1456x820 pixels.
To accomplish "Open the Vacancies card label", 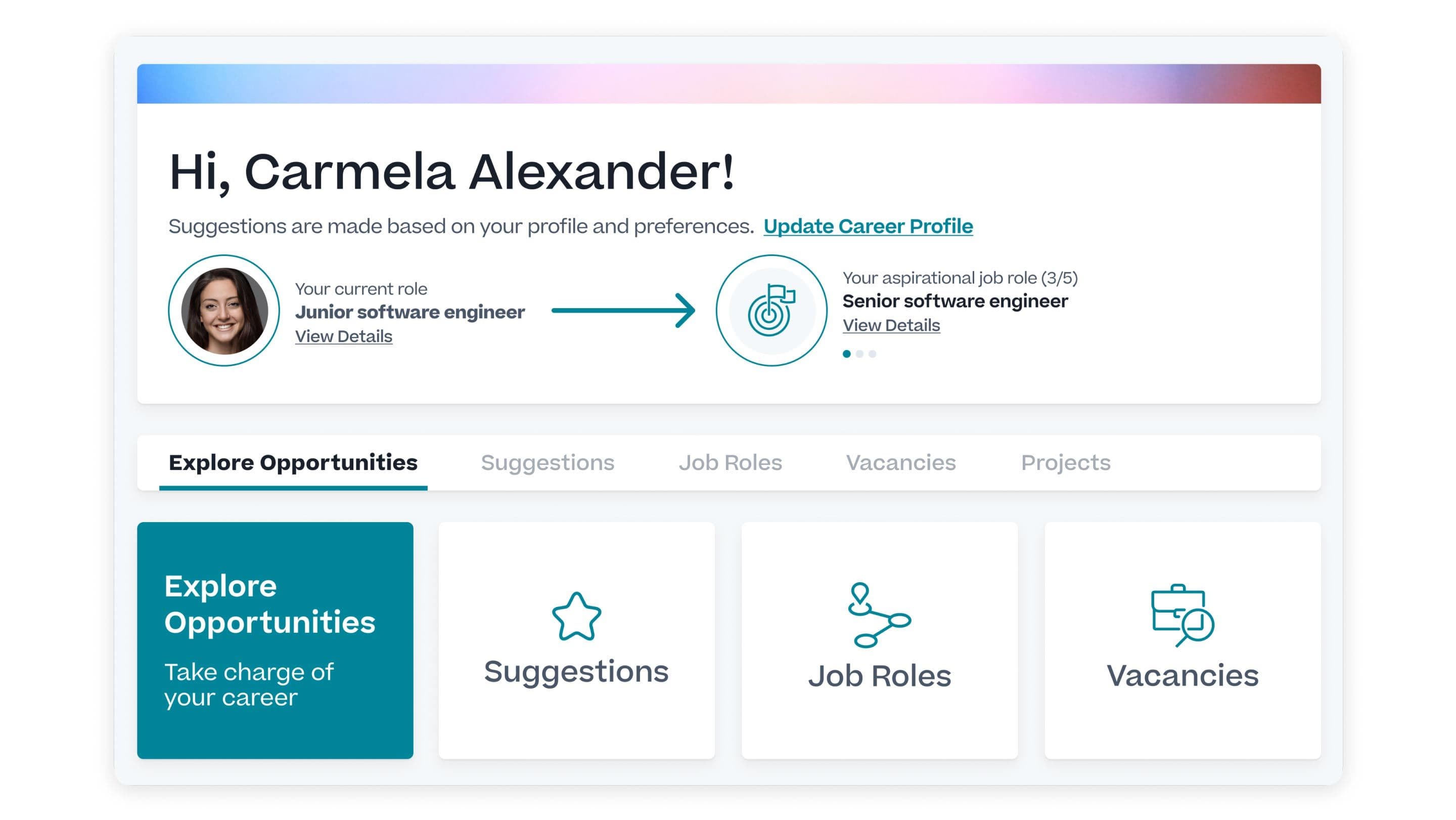I will 1182,675.
